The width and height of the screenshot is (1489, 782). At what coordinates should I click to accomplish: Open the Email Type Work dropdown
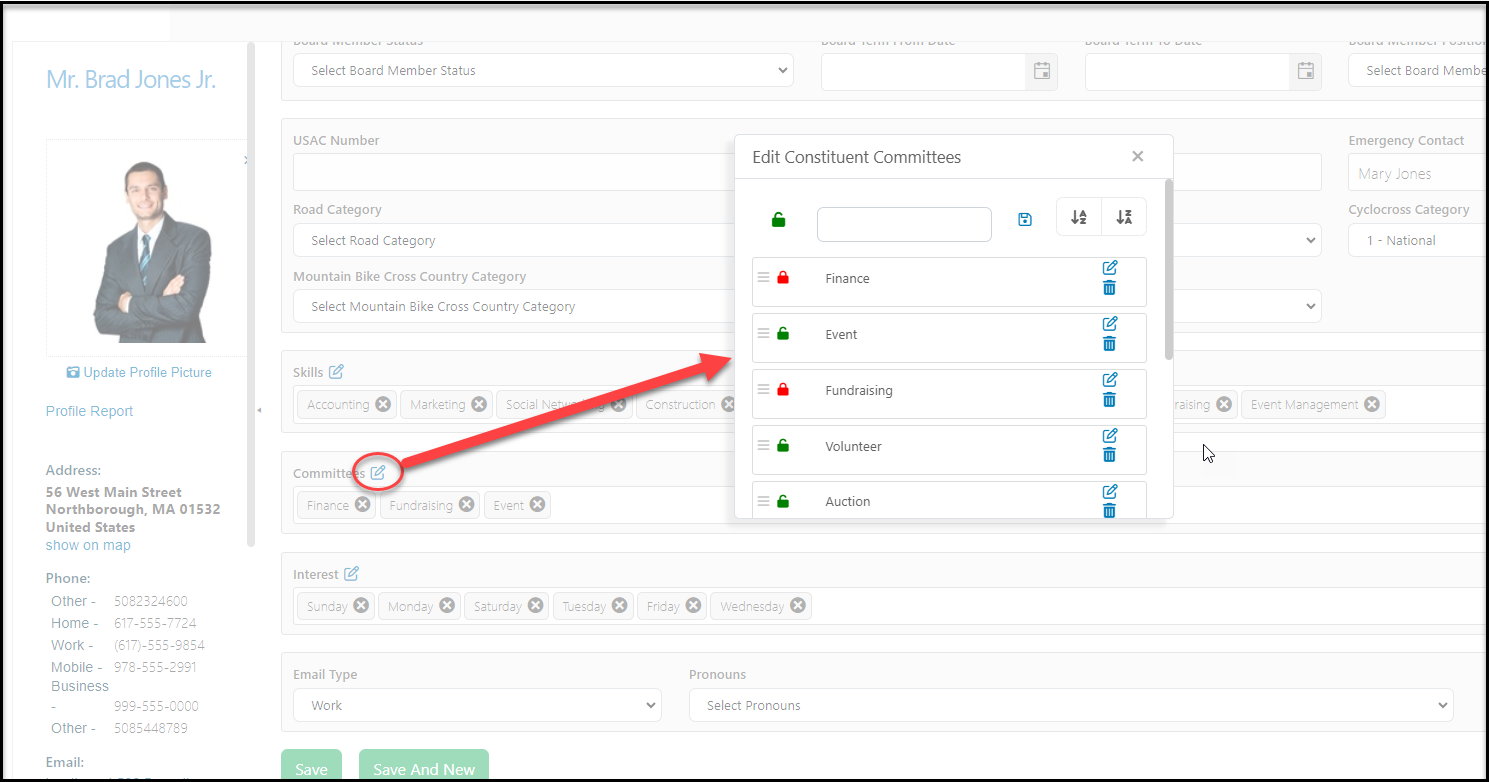pos(477,705)
